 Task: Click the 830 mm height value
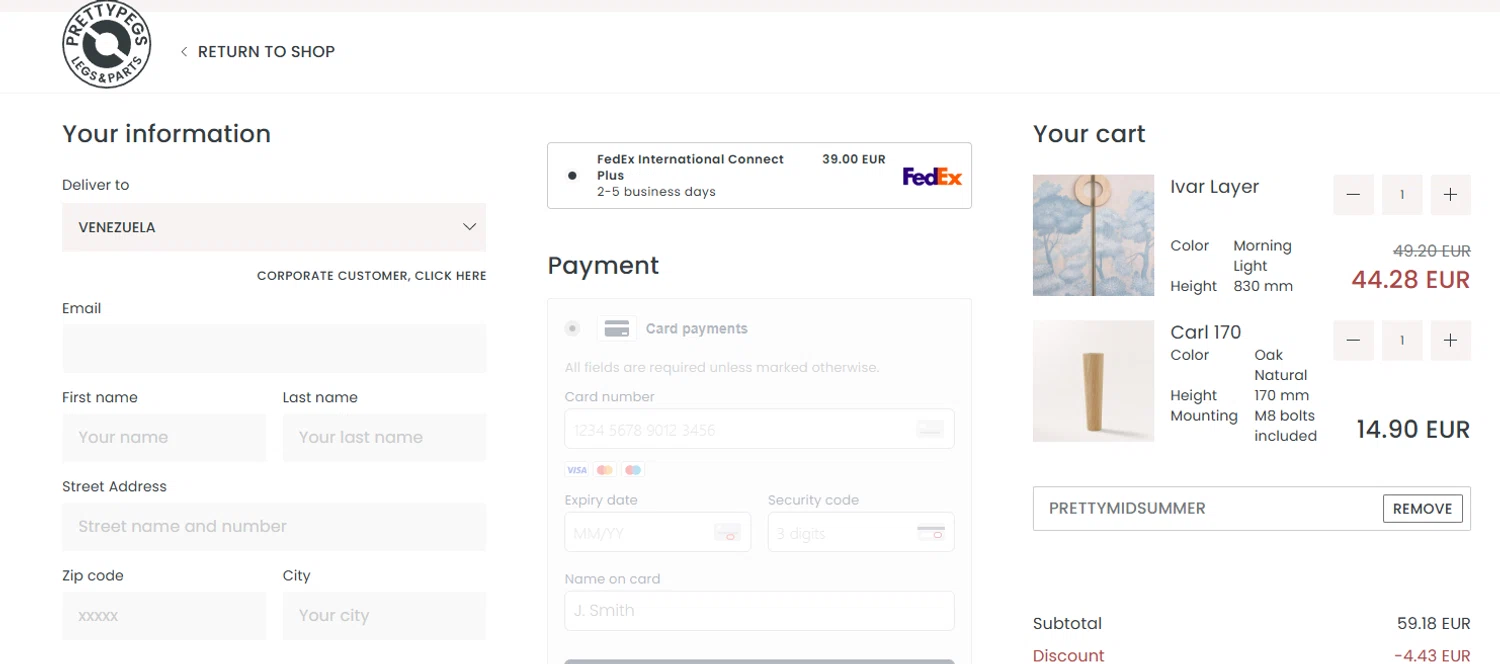coord(1263,286)
